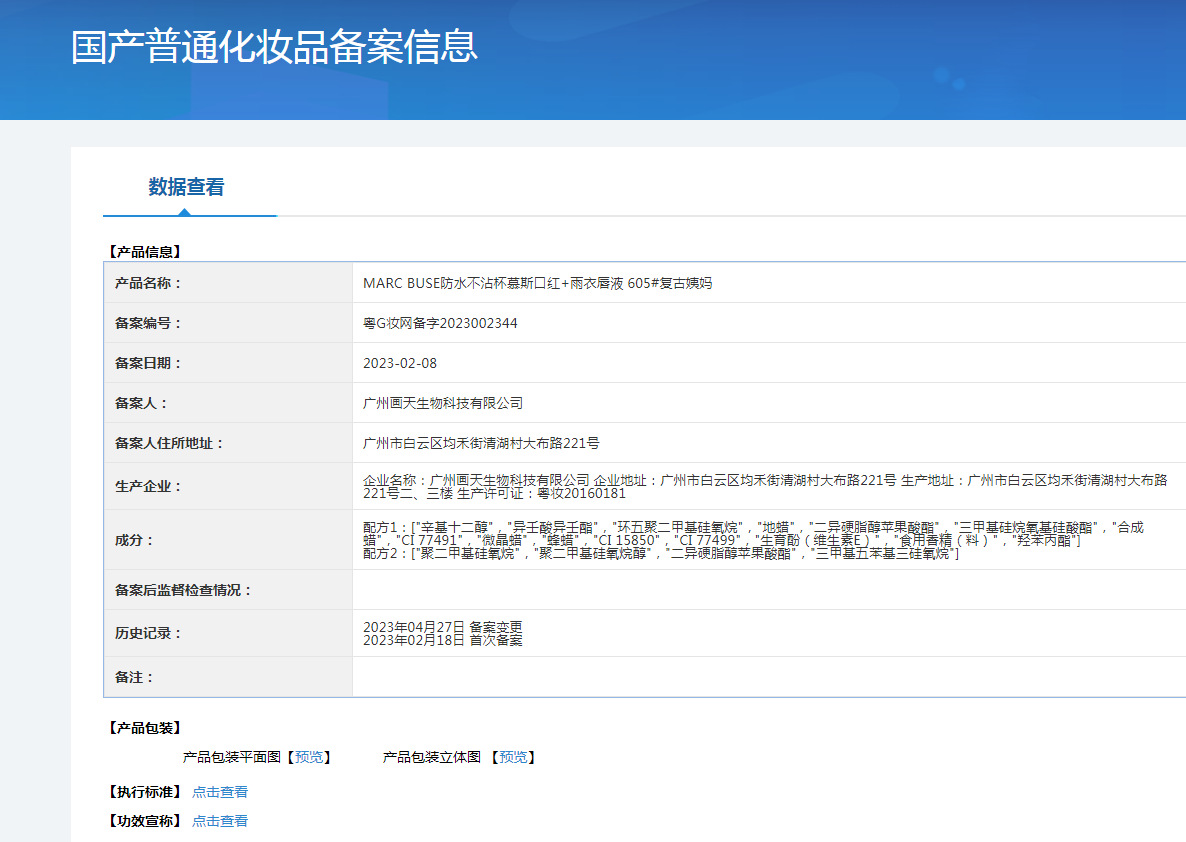Click the page title 国产普通化妆品备案信息
The height and width of the screenshot is (842, 1186).
point(275,47)
